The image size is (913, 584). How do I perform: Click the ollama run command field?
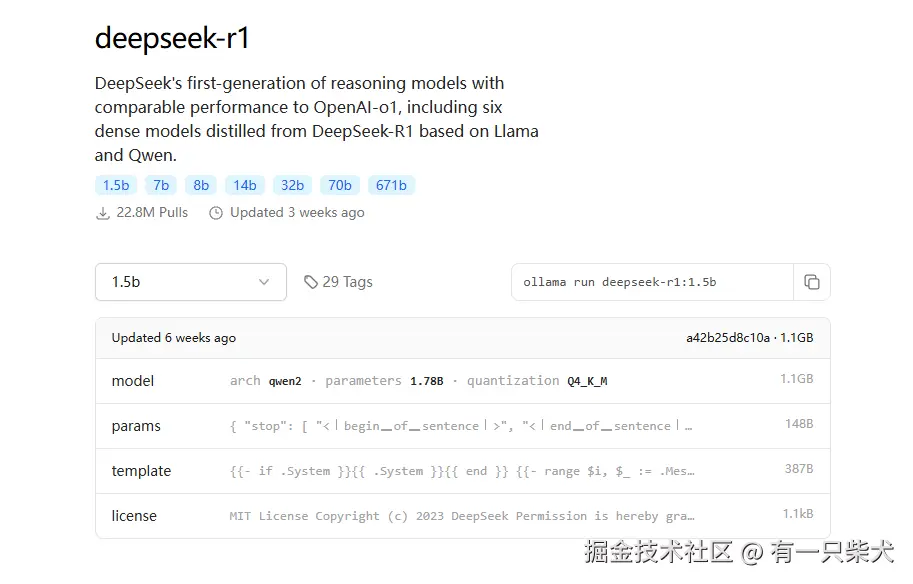coord(652,282)
